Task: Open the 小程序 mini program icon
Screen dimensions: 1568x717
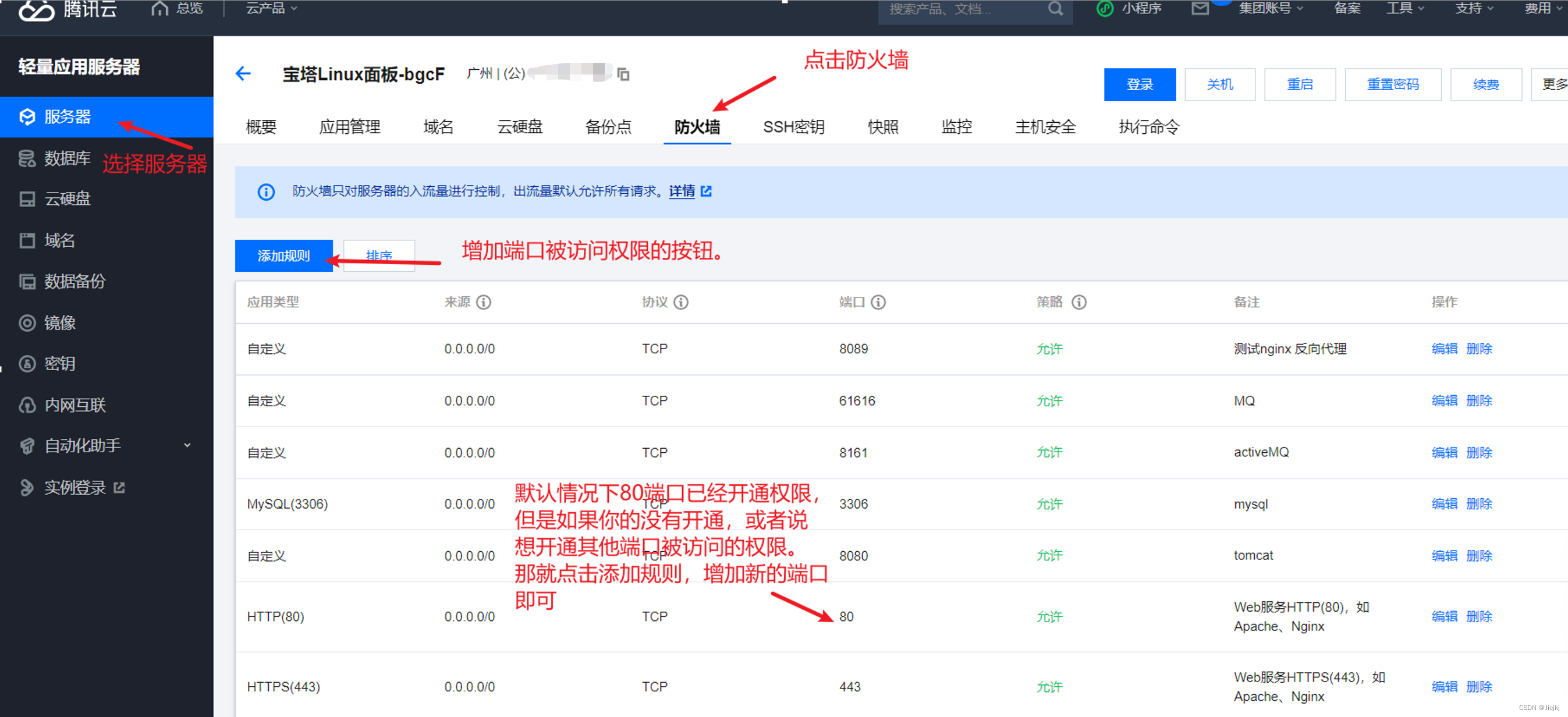Action: 1105,9
